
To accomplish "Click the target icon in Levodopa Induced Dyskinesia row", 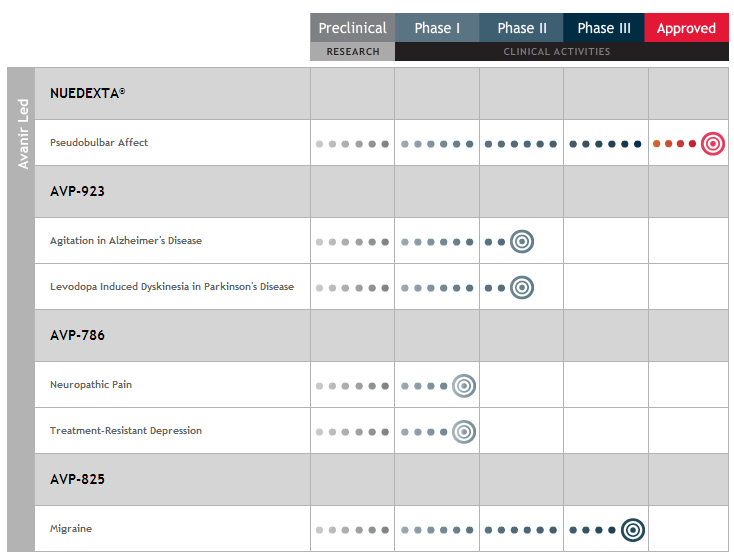I will [522, 287].
